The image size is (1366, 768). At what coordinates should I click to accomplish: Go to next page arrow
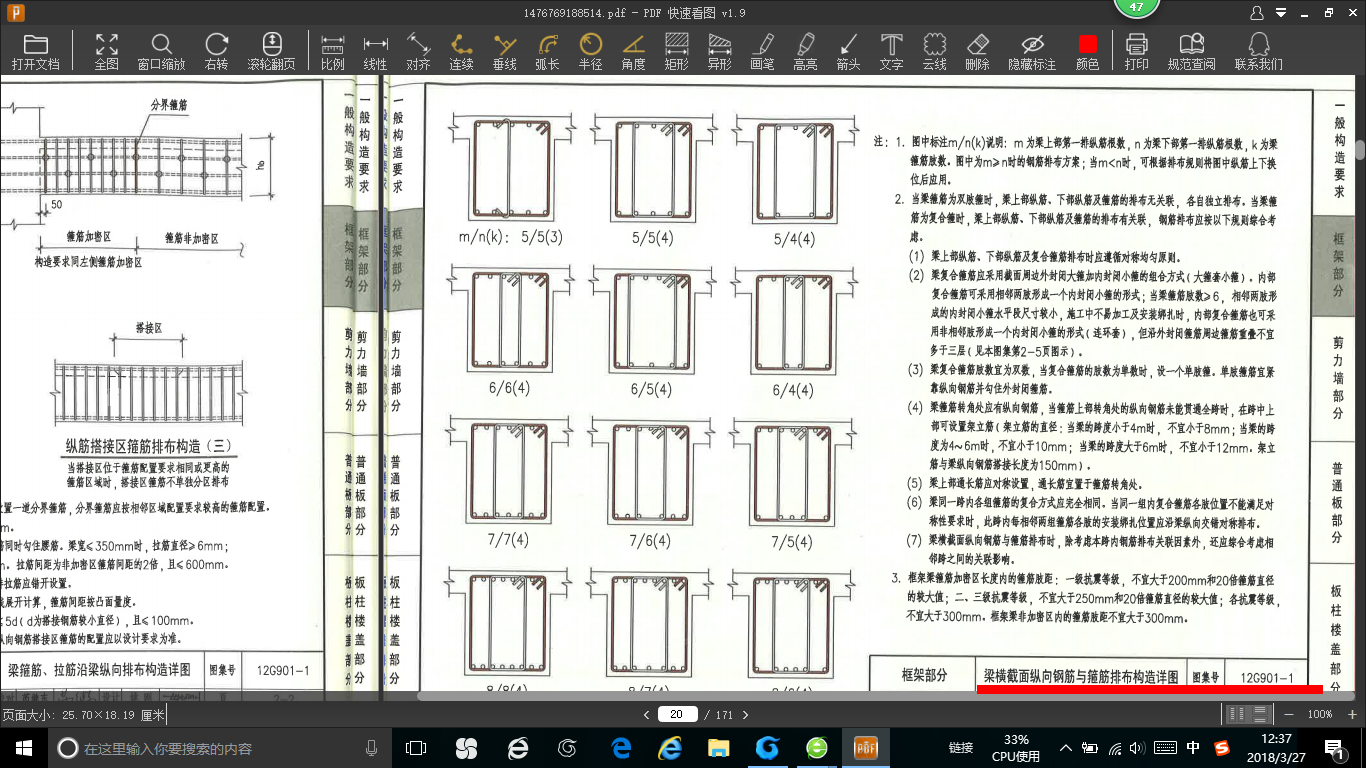pyautogui.click(x=745, y=714)
